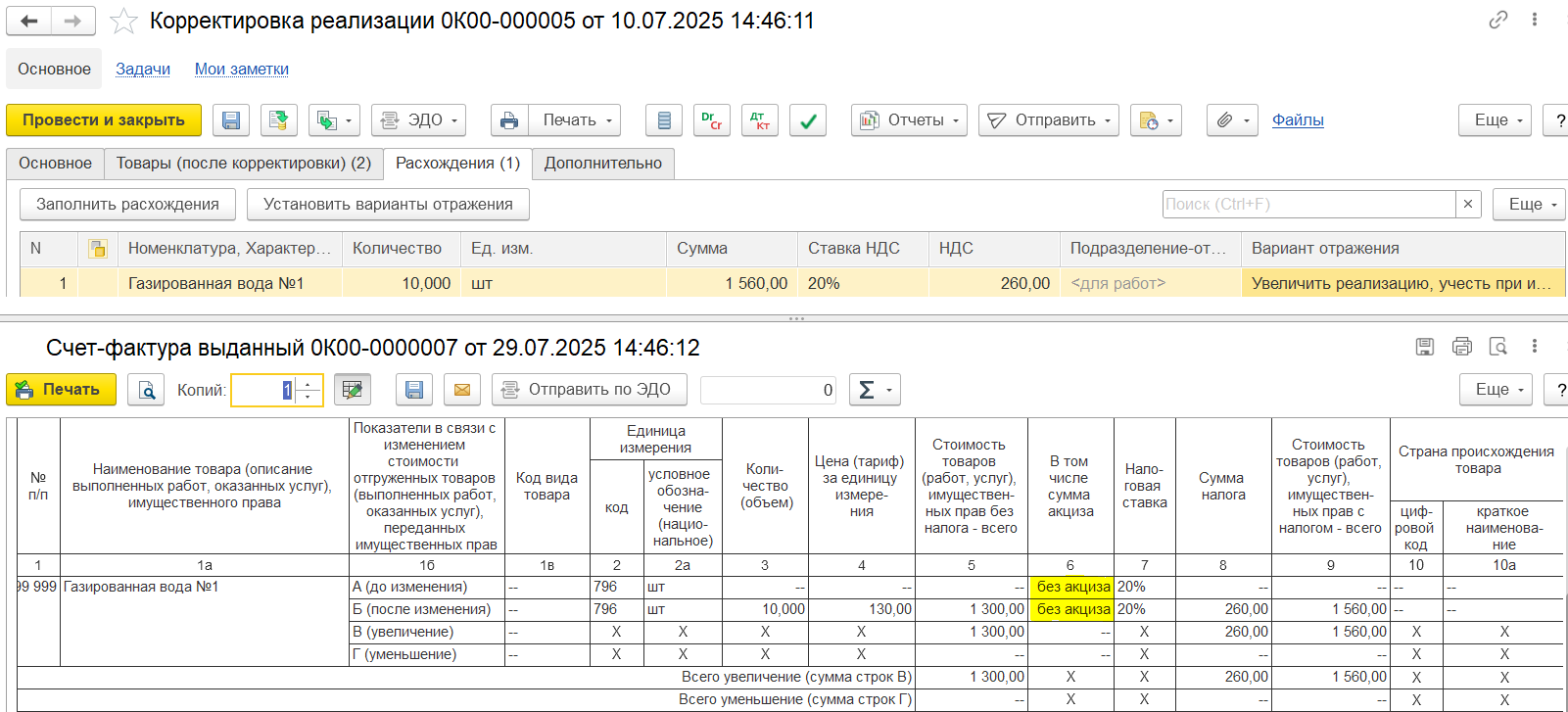Switch to Товары (после корректировки) (2) tab
Screen dimensions: 1568x712
click(244, 164)
